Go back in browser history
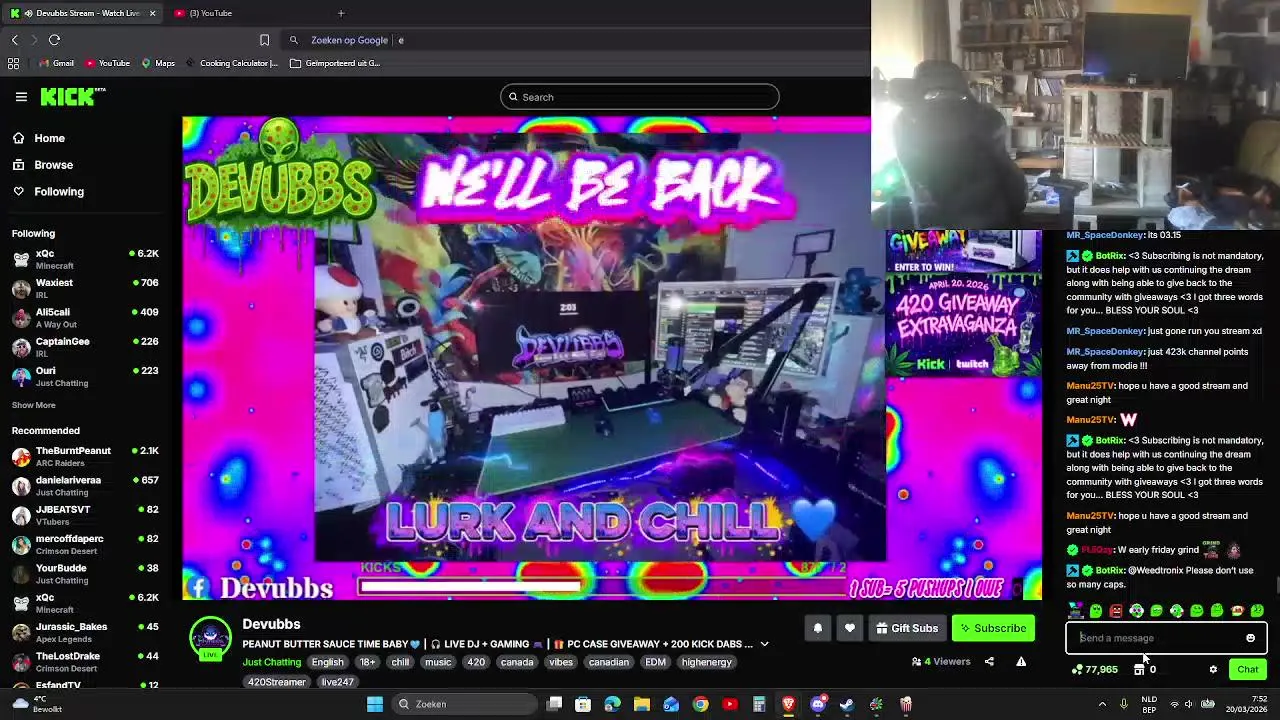This screenshot has width=1280, height=720. (14, 40)
